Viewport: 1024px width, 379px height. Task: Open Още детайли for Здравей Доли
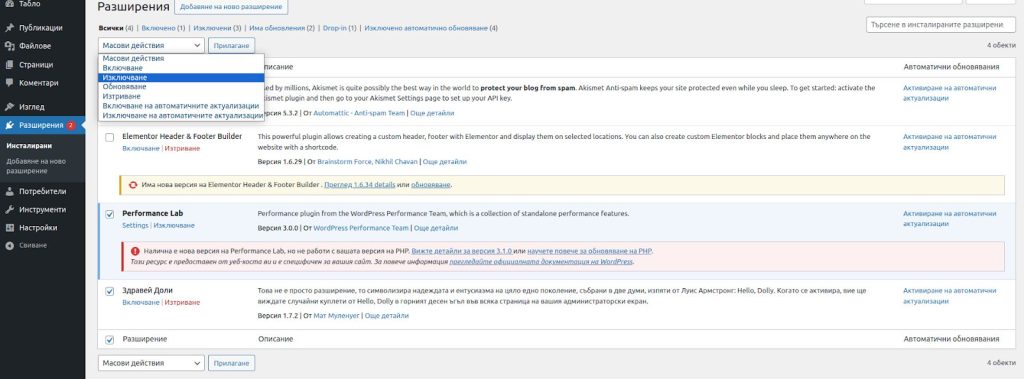pos(387,316)
